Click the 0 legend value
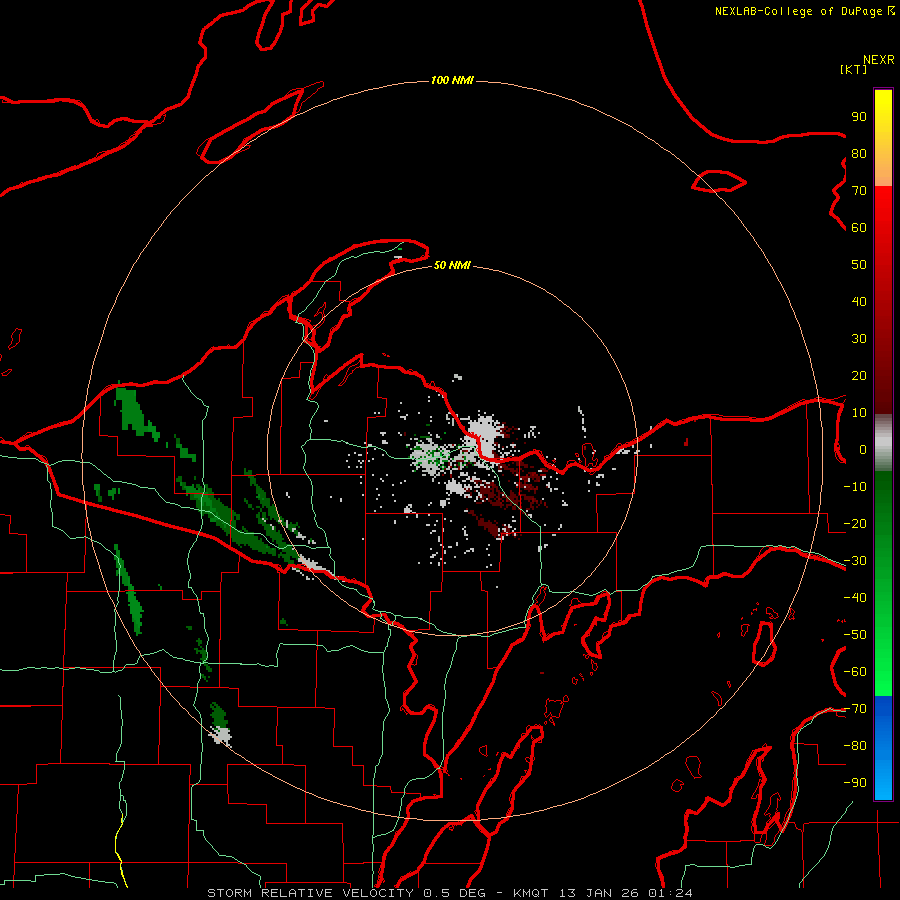Image resolution: width=900 pixels, height=900 pixels. pos(863,450)
